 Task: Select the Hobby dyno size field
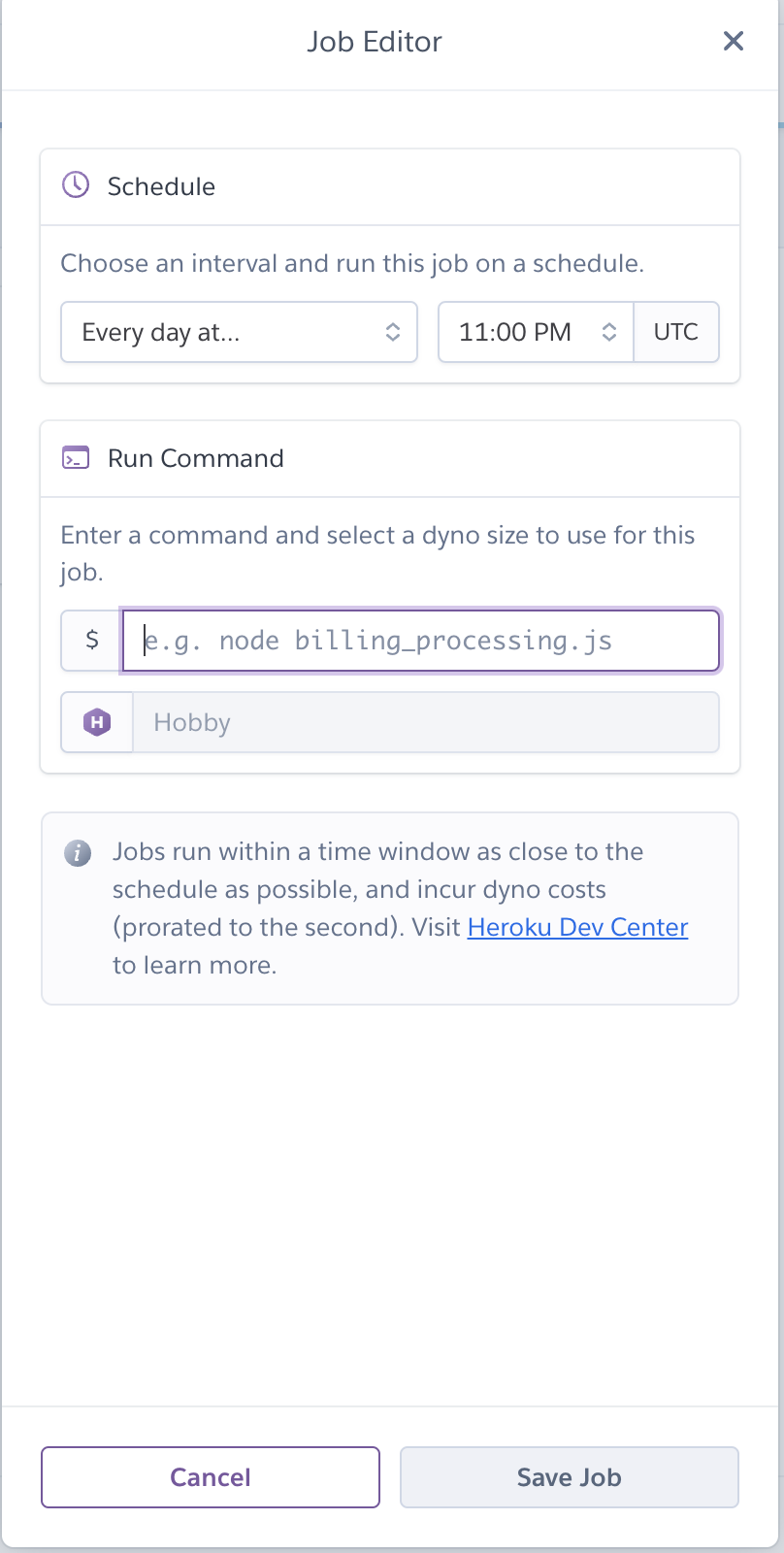coord(425,722)
